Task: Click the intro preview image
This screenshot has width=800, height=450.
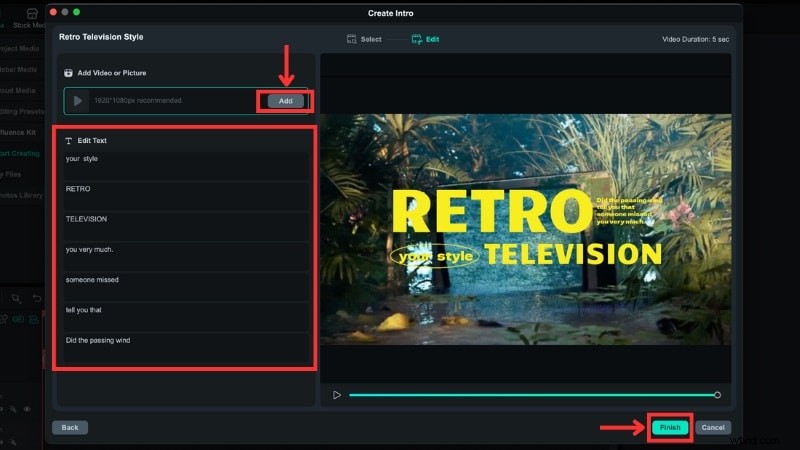Action: click(x=526, y=229)
